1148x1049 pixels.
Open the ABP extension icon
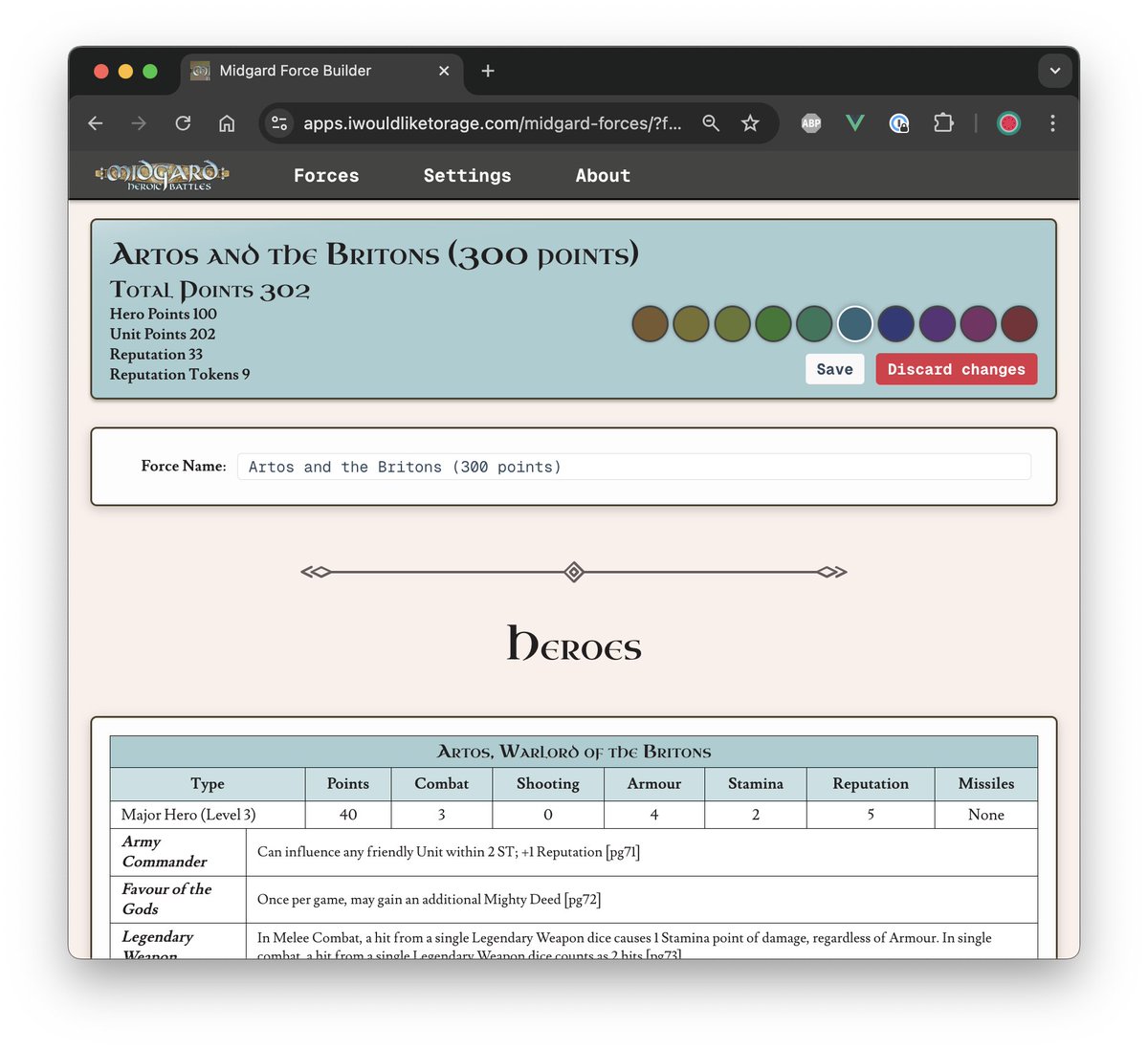tap(811, 123)
